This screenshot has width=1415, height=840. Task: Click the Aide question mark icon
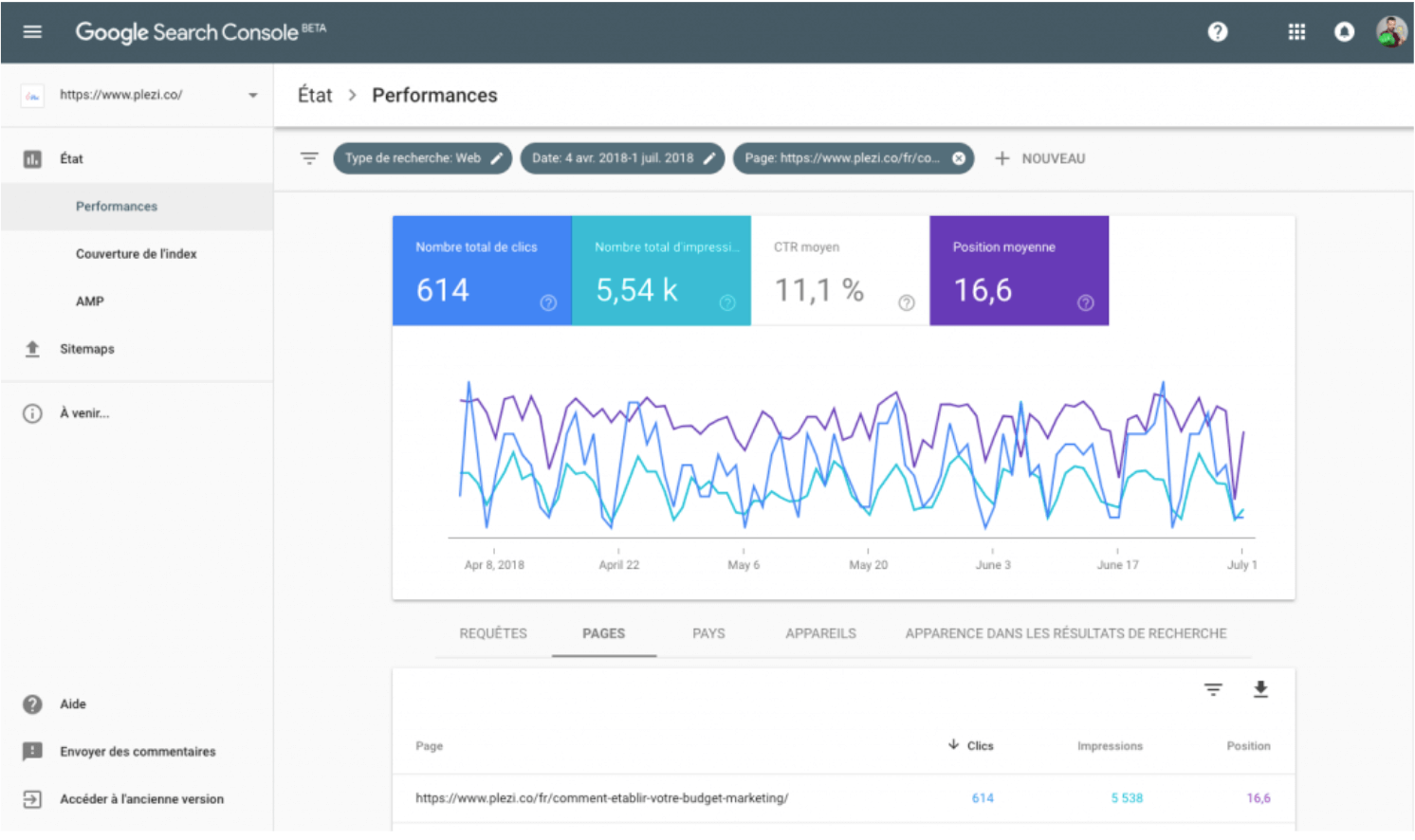(32, 704)
